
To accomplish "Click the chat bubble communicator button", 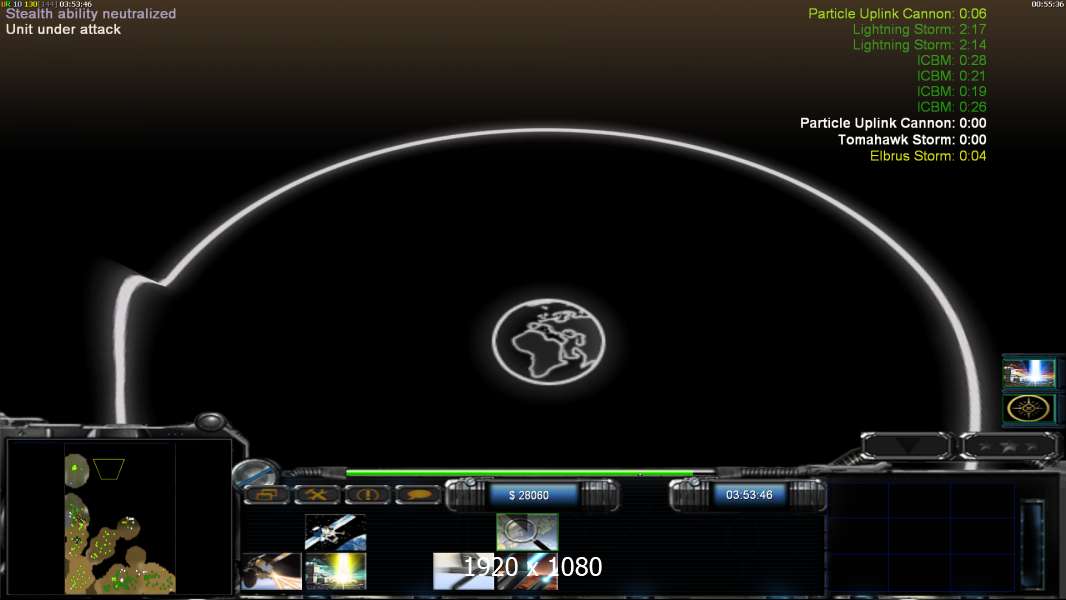I will pos(418,495).
